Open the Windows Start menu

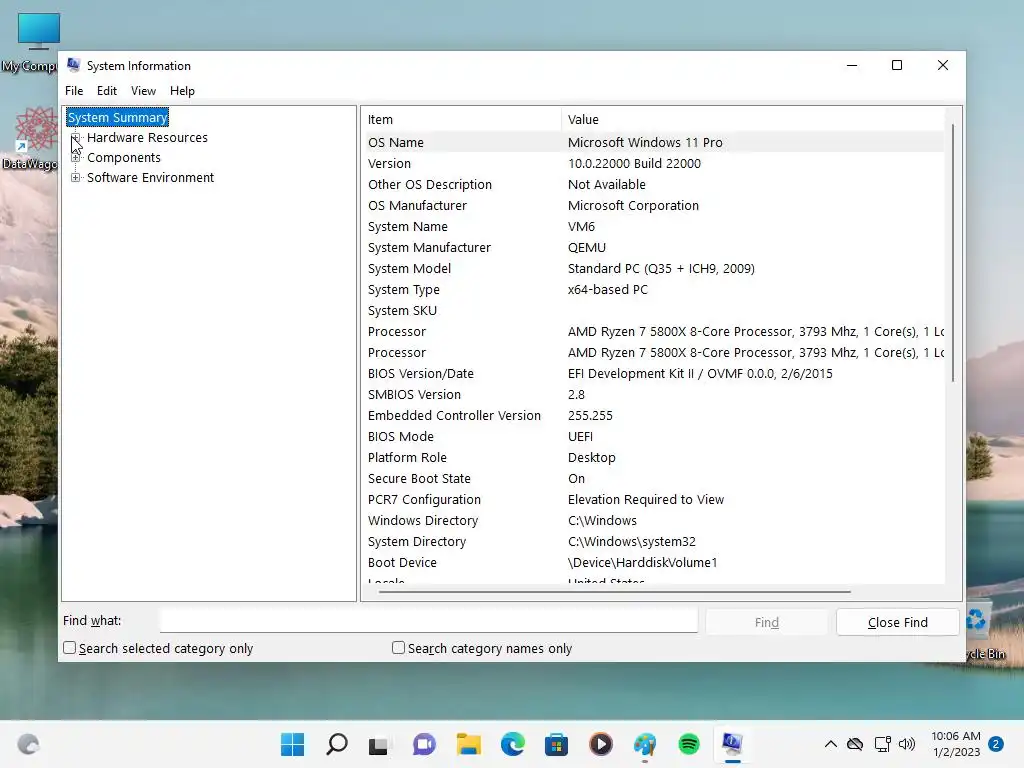293,744
